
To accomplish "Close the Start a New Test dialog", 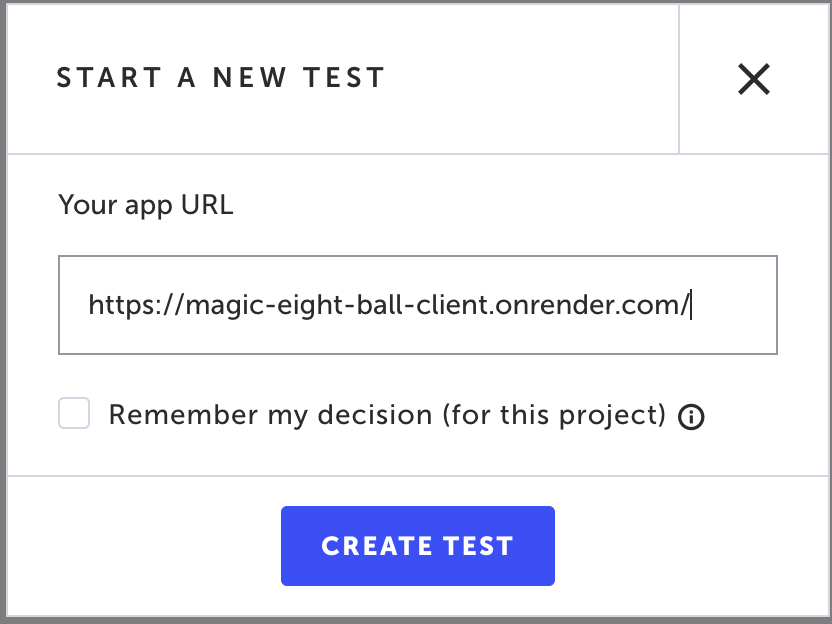I will click(x=753, y=79).
